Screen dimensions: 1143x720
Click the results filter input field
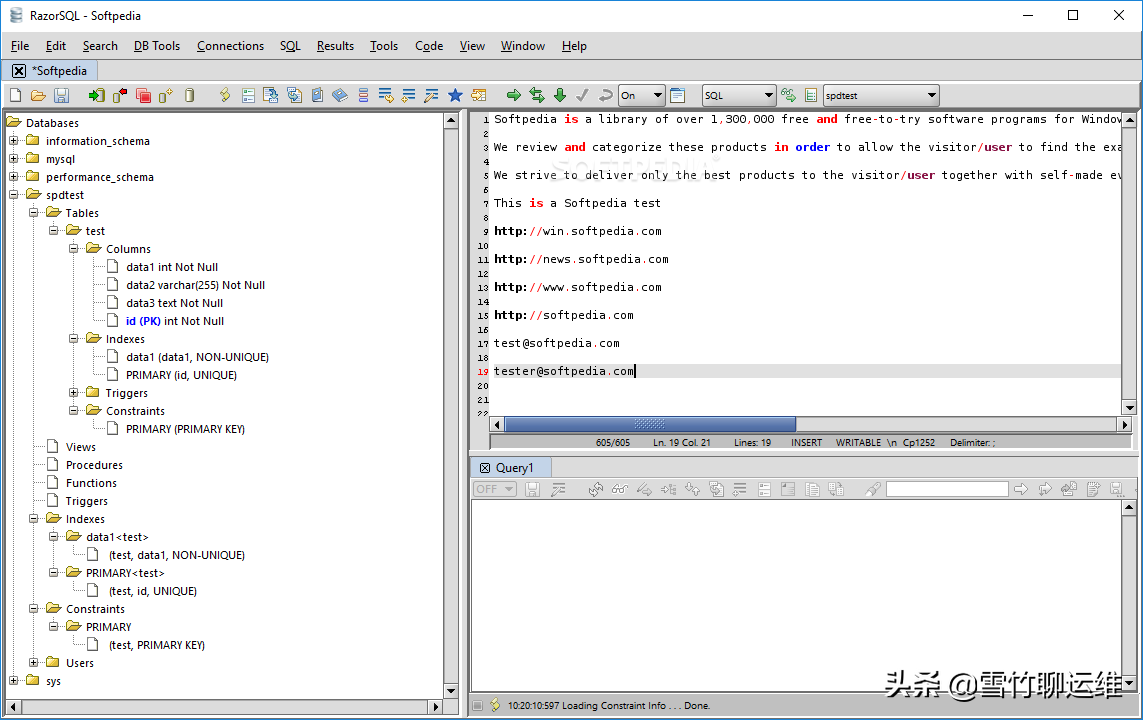coord(947,489)
